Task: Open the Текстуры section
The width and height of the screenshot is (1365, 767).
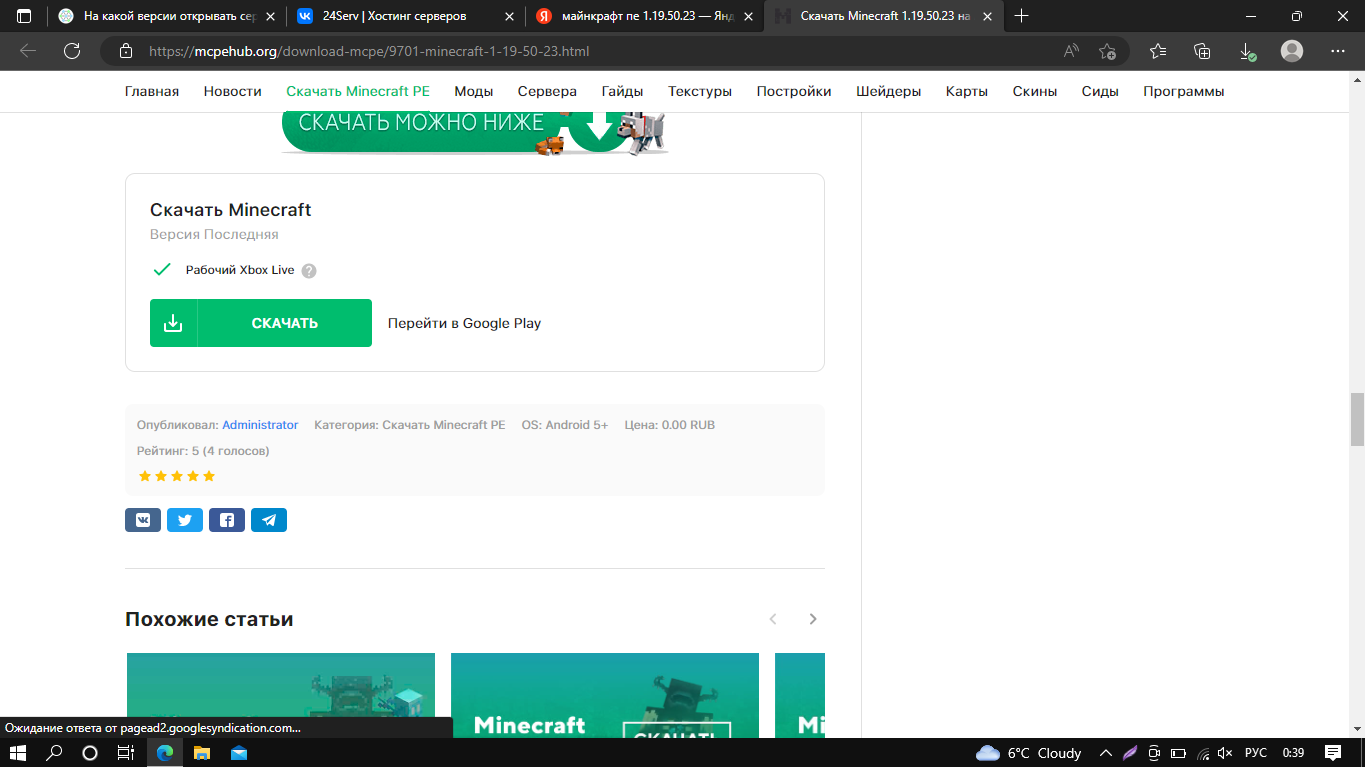Action: coord(700,91)
